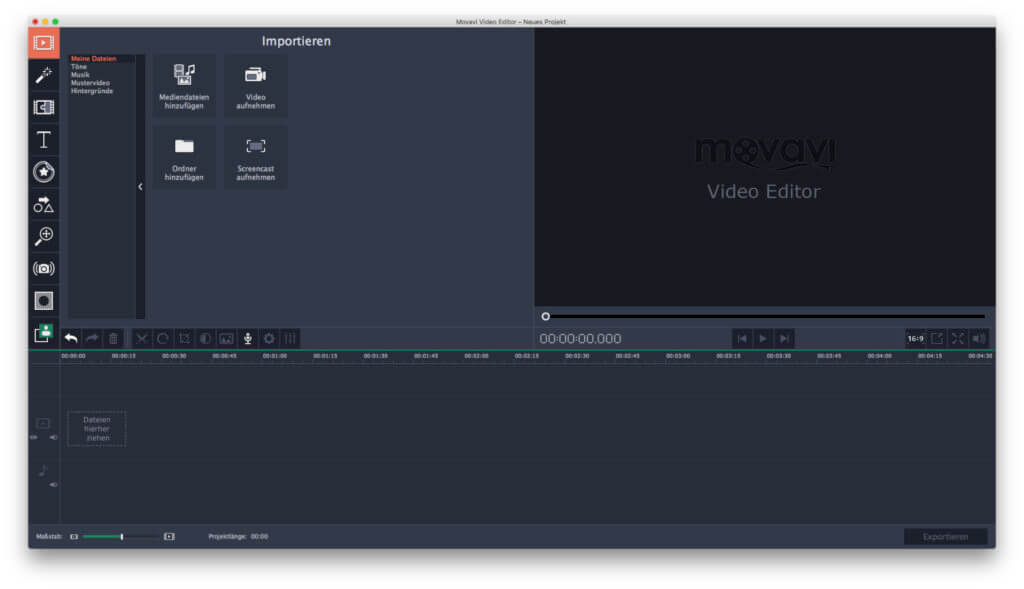
Task: Collapse the import category panel arrow
Action: (x=140, y=187)
